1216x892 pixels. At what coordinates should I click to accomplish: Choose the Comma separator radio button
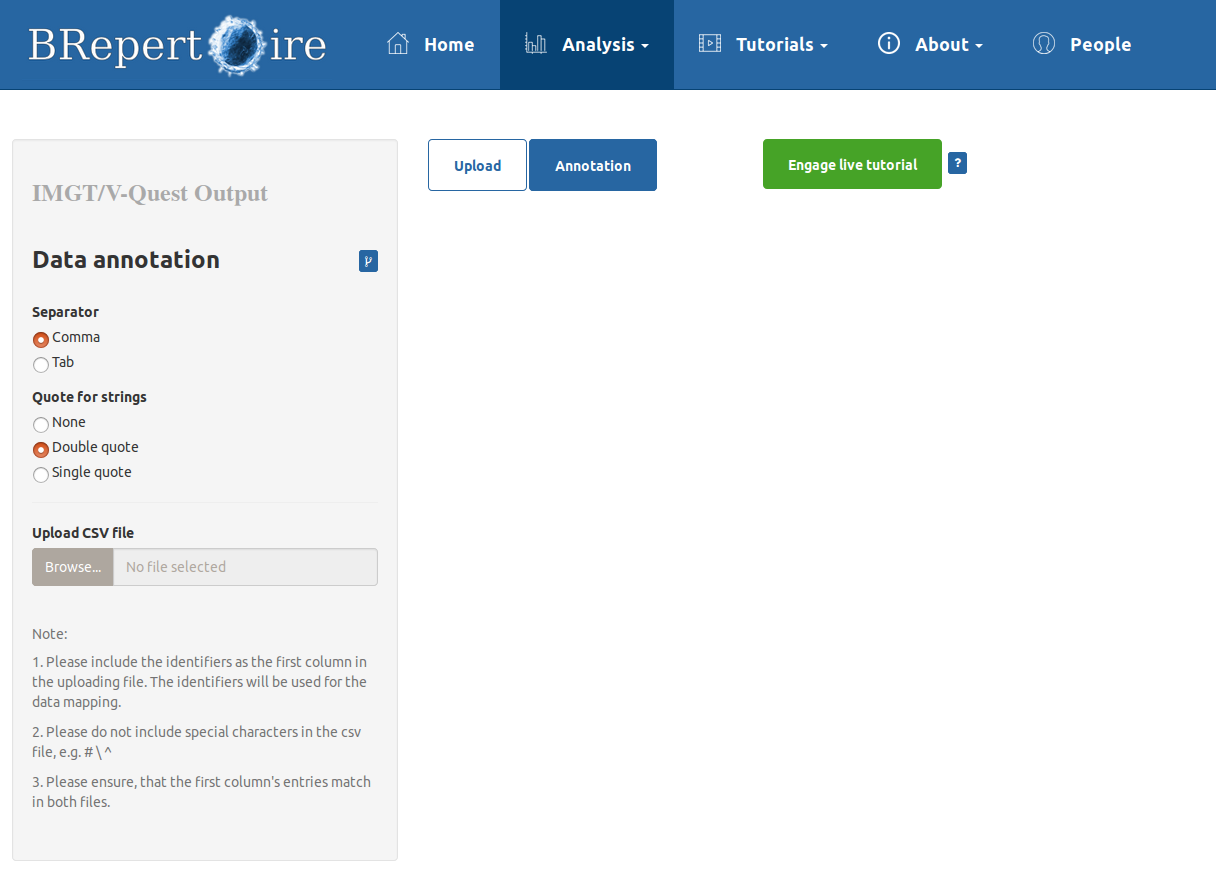(x=41, y=339)
